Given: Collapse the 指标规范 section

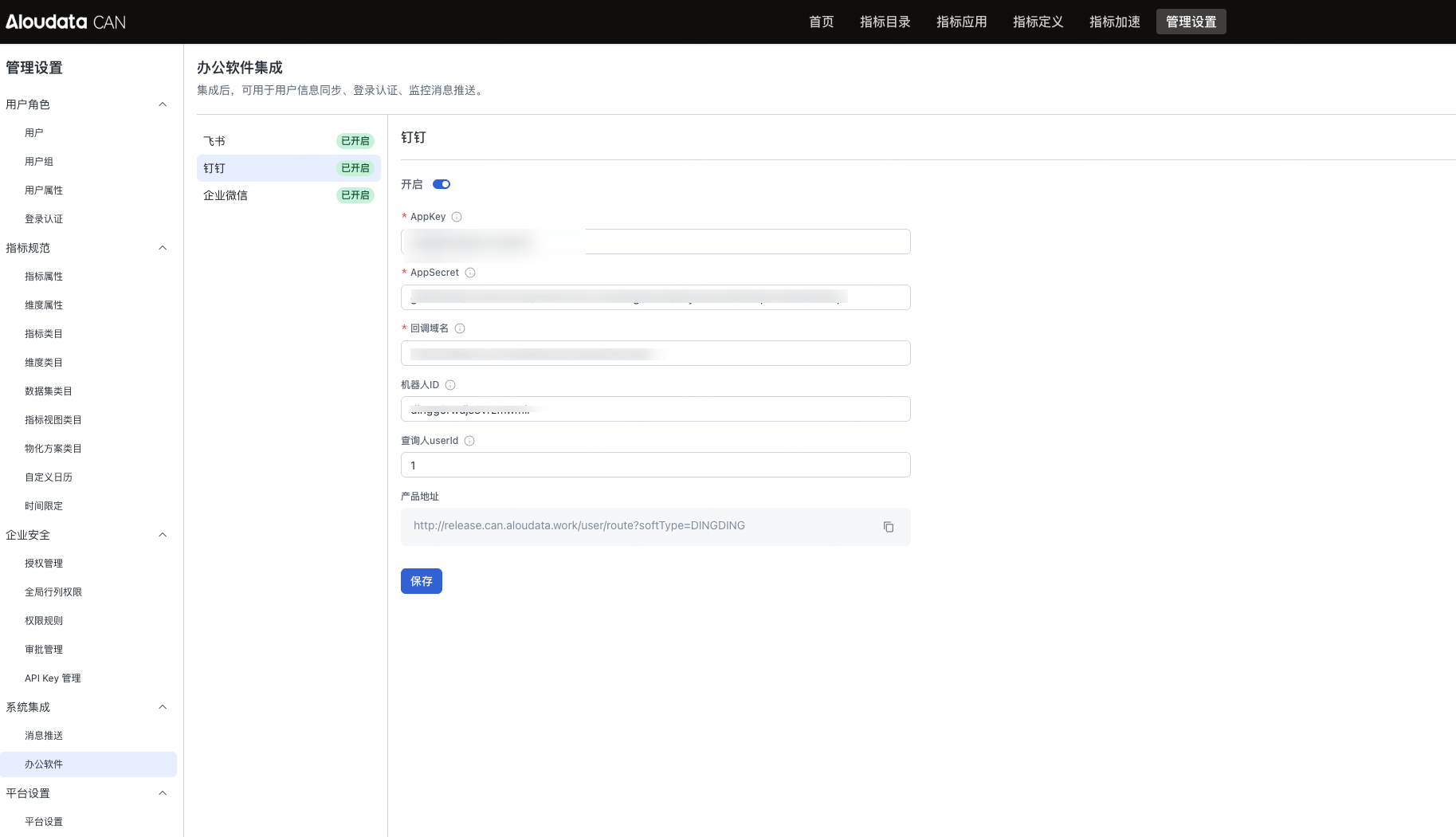Looking at the screenshot, I should tap(163, 248).
